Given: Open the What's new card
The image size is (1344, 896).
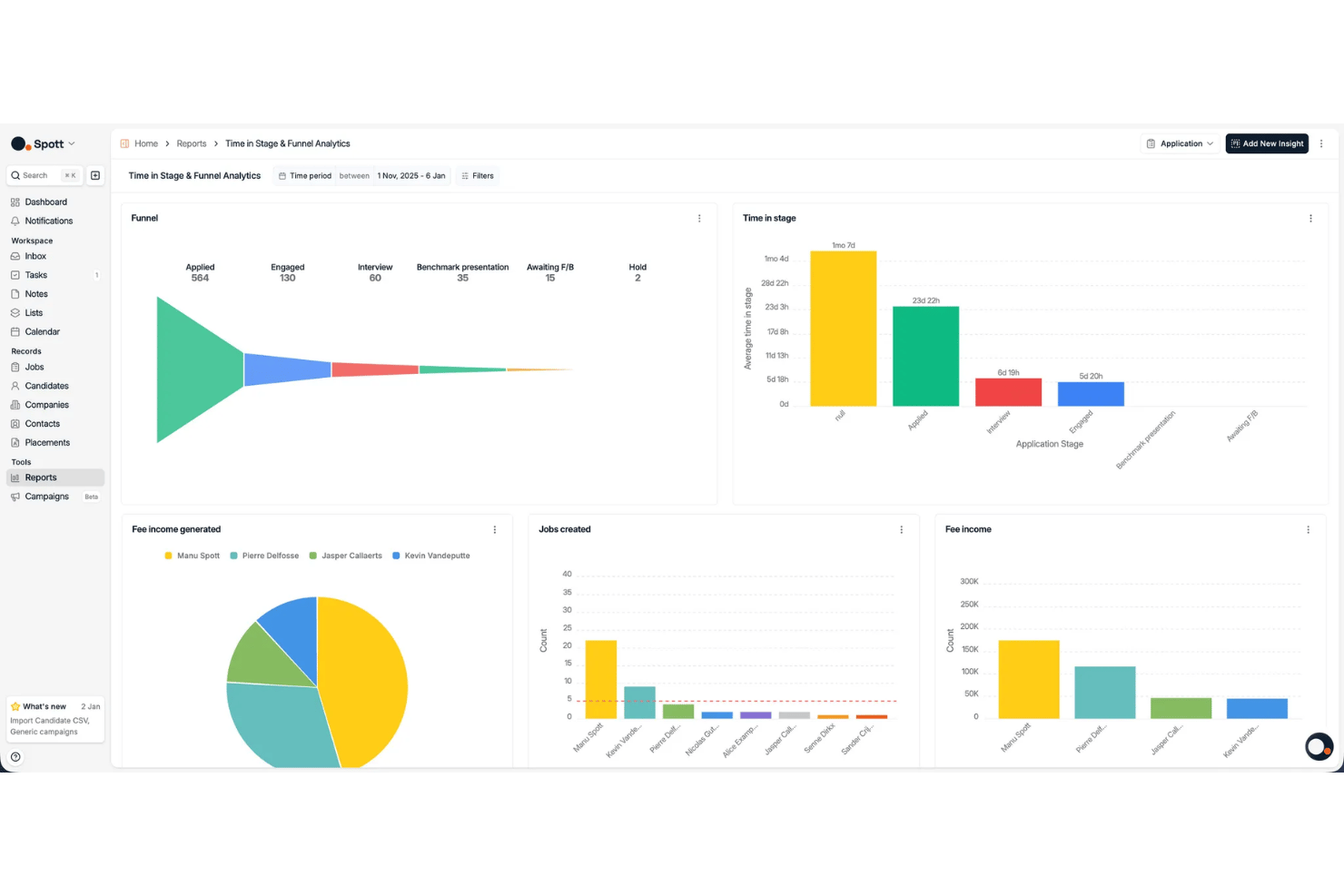Looking at the screenshot, I should (55, 719).
